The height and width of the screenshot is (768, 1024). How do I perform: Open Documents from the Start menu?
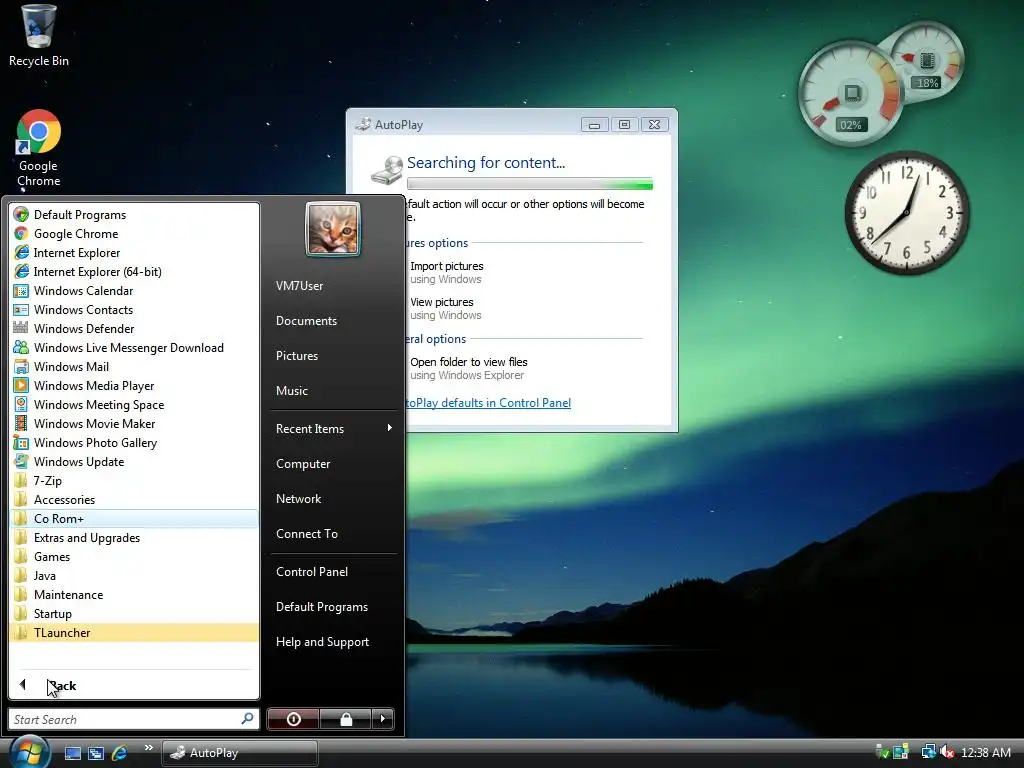pos(333,321)
